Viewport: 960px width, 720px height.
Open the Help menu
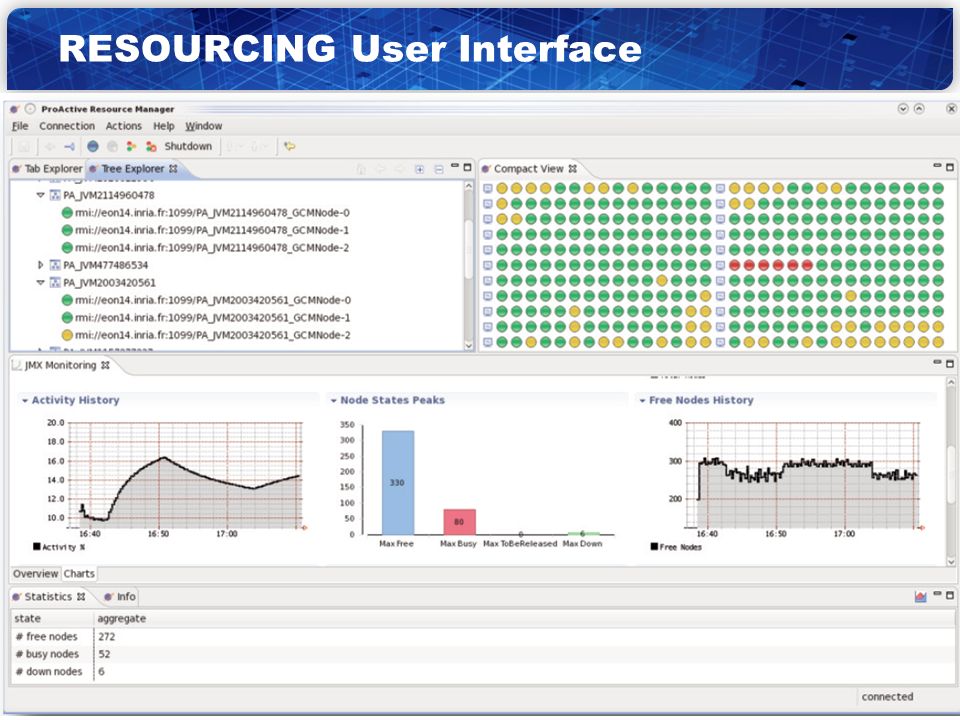coord(163,126)
